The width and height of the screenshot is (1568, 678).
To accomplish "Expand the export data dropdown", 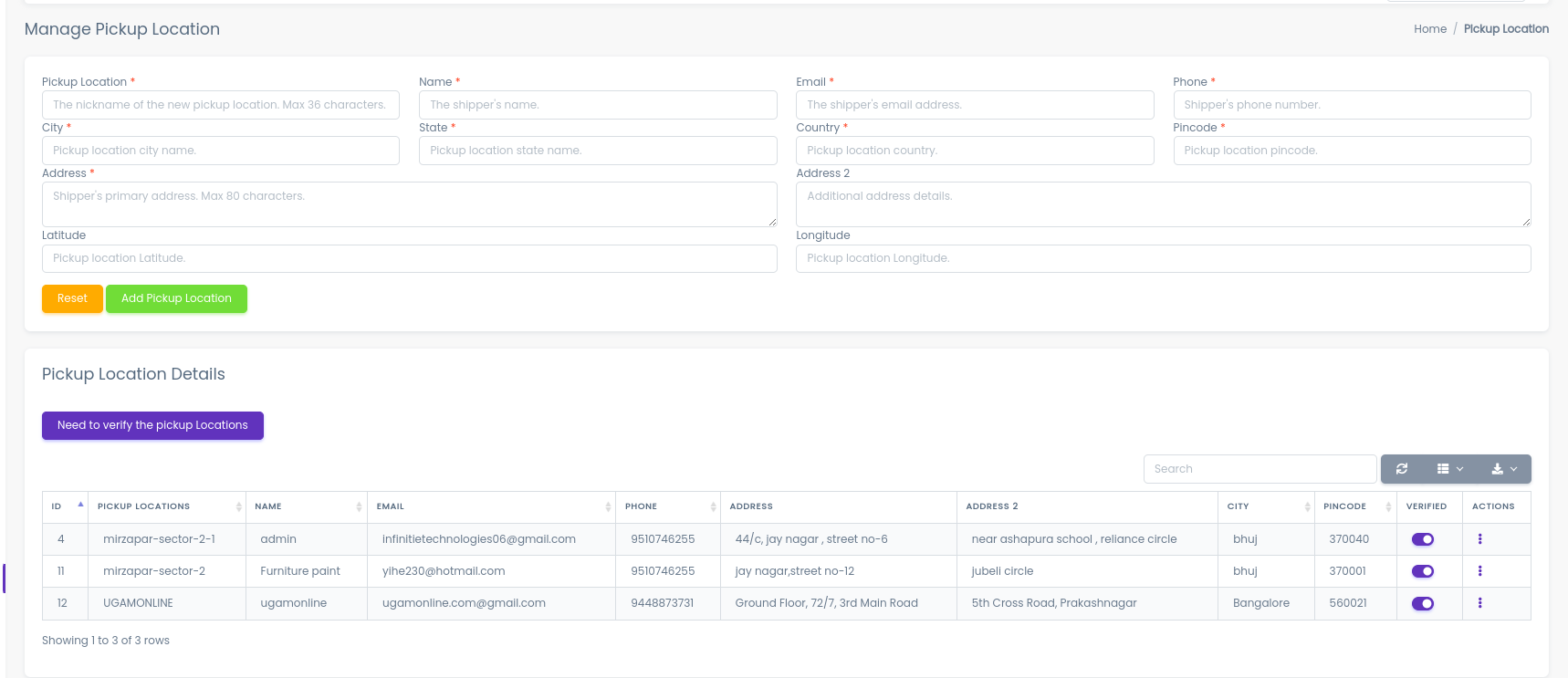I will pyautogui.click(x=1503, y=469).
